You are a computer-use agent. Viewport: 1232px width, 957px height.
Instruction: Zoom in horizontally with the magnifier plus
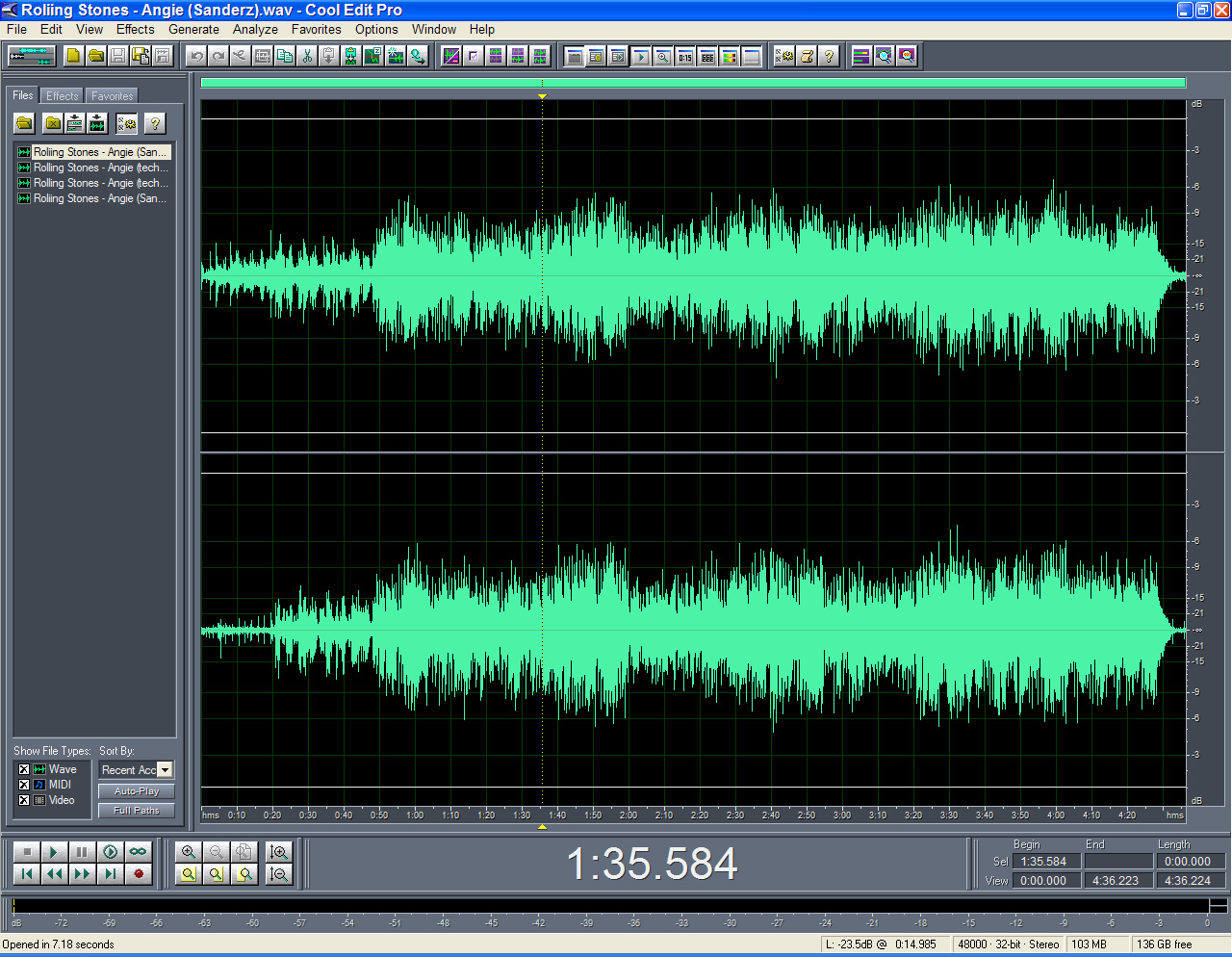pos(189,852)
